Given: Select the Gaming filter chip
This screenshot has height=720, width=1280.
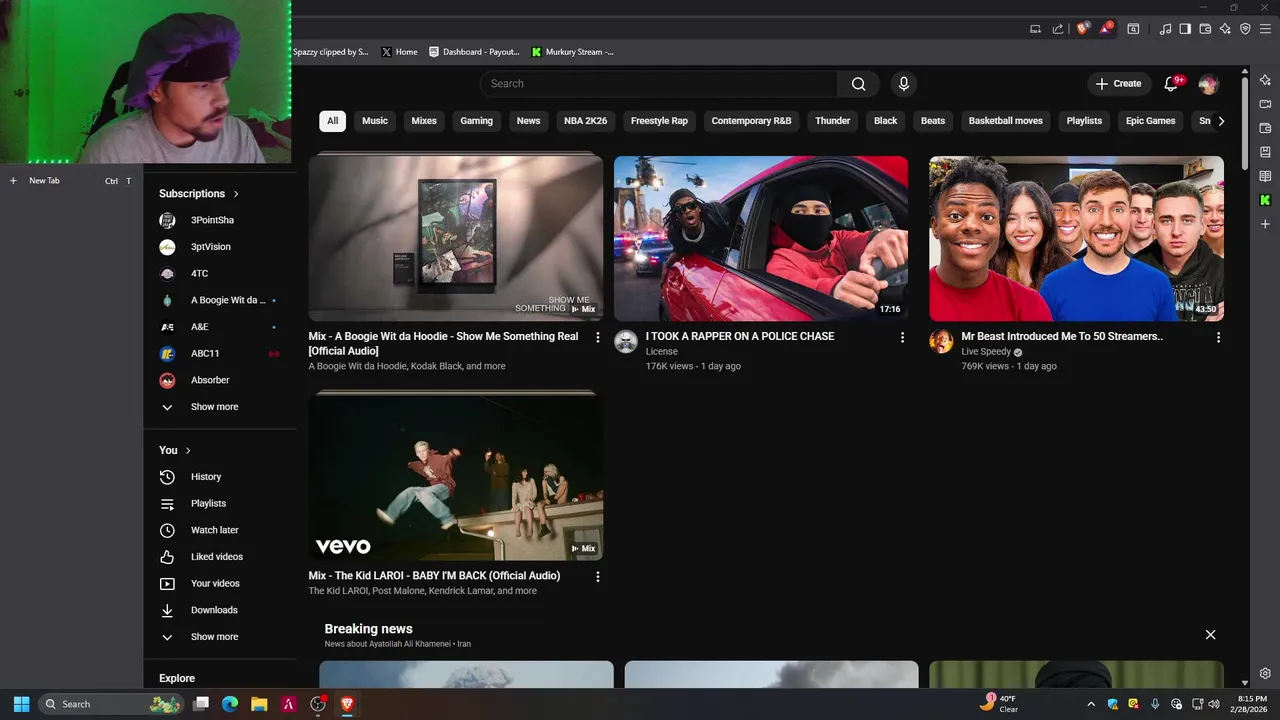Looking at the screenshot, I should (x=476, y=121).
